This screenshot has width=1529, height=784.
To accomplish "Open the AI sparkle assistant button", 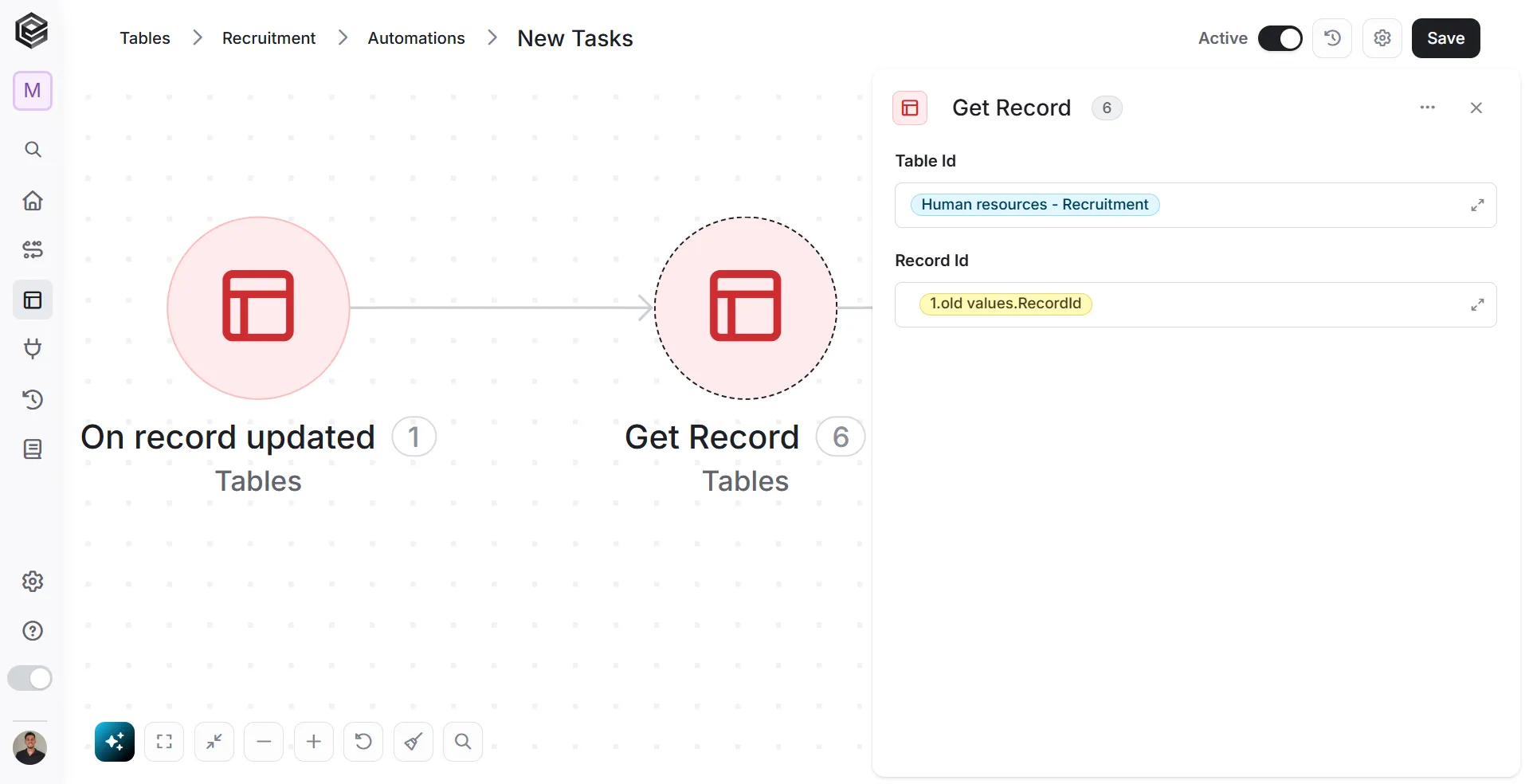I will [115, 742].
